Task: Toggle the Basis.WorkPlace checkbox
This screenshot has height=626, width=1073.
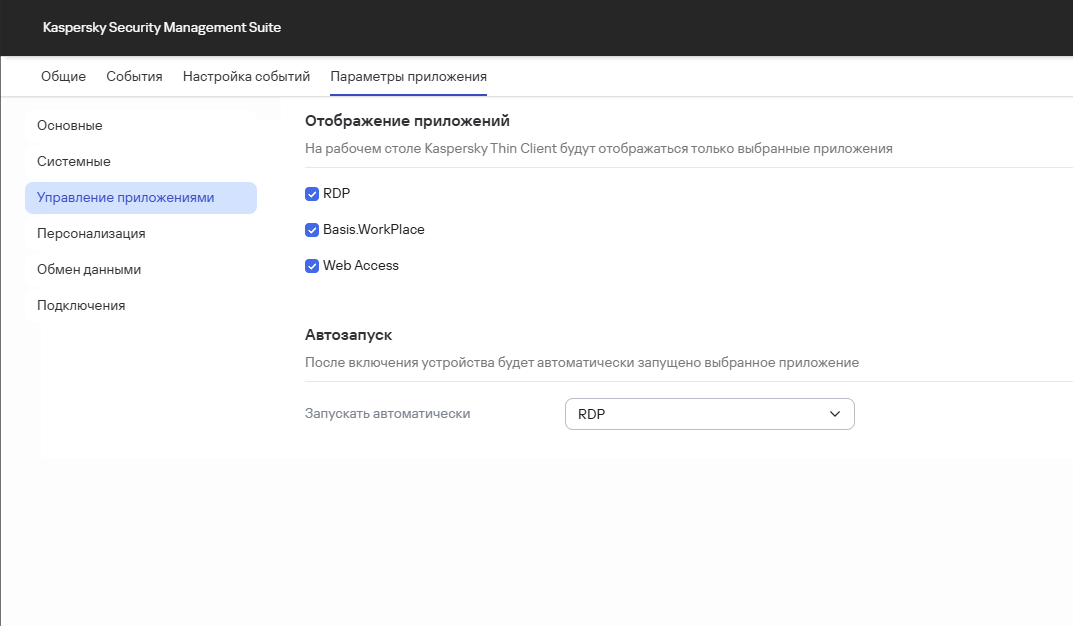Action: [312, 230]
